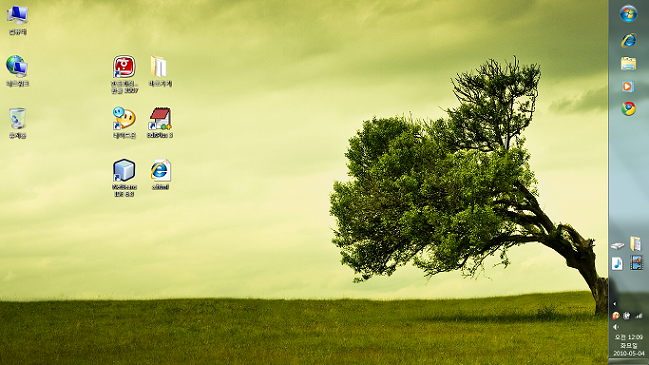The height and width of the screenshot is (365, 649).
Task: Select the yellow folder on the desktop
Action: (160, 71)
